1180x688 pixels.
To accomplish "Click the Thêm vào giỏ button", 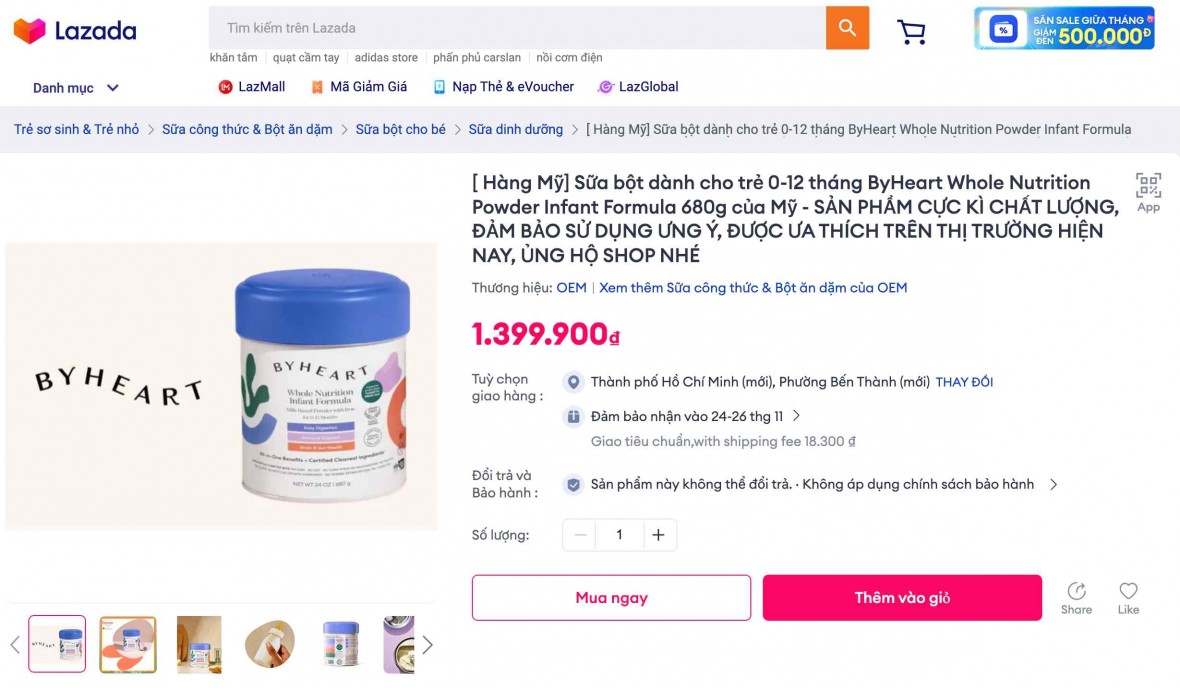I will [901, 597].
